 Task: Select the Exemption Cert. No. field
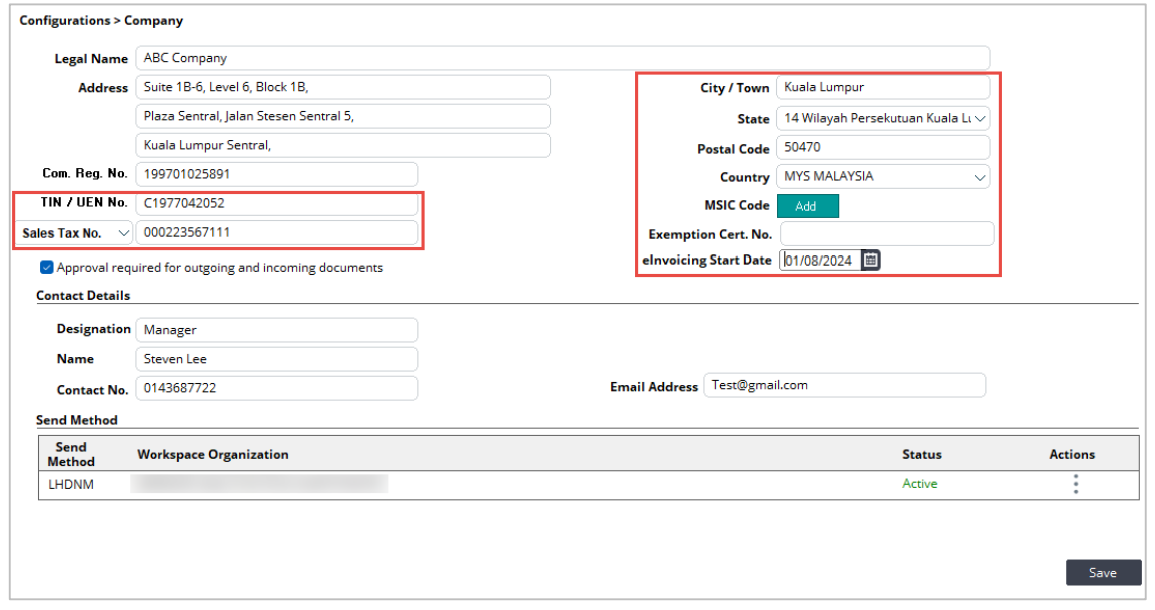[887, 234]
